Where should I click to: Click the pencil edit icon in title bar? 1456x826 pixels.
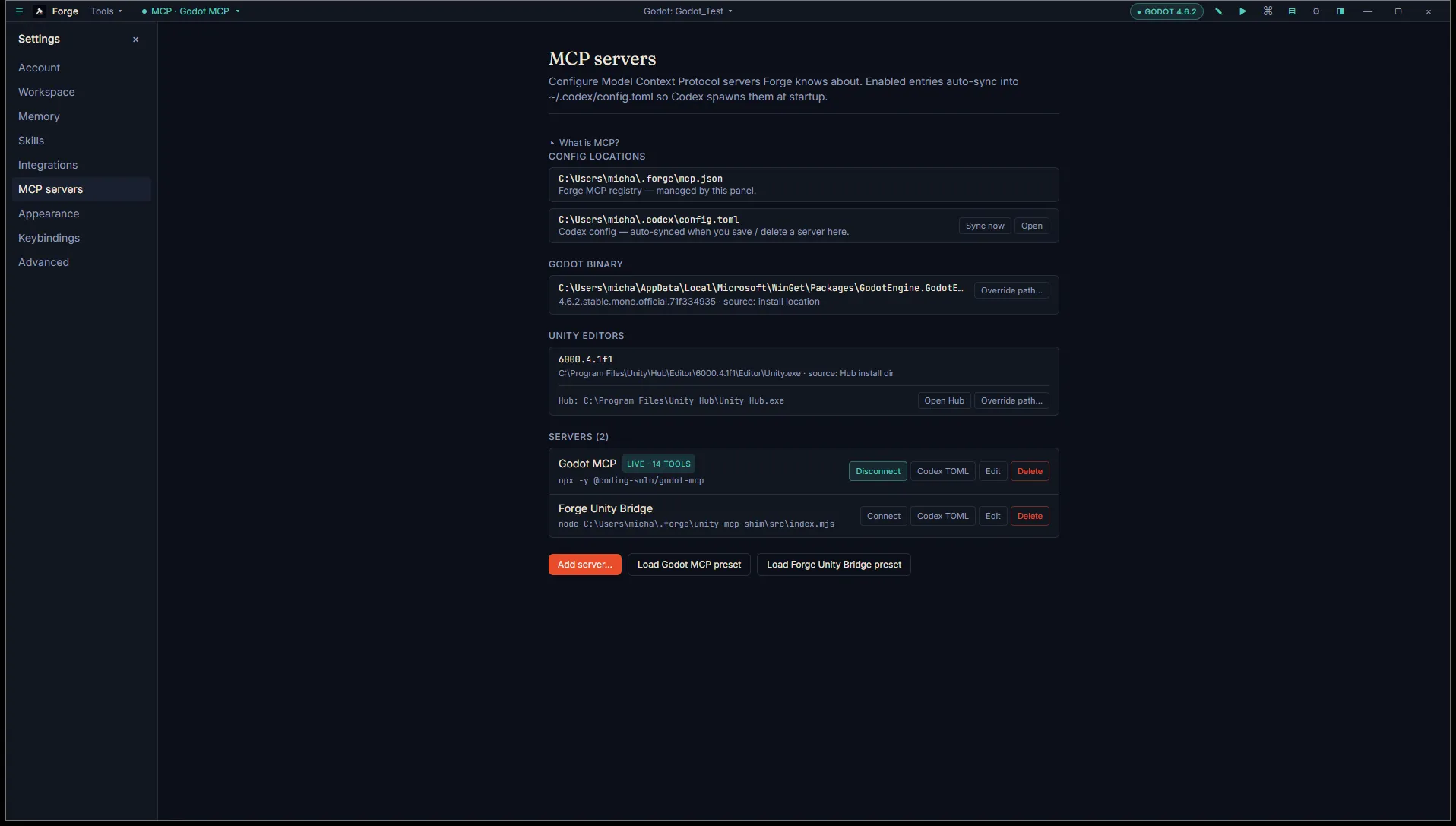[1219, 11]
